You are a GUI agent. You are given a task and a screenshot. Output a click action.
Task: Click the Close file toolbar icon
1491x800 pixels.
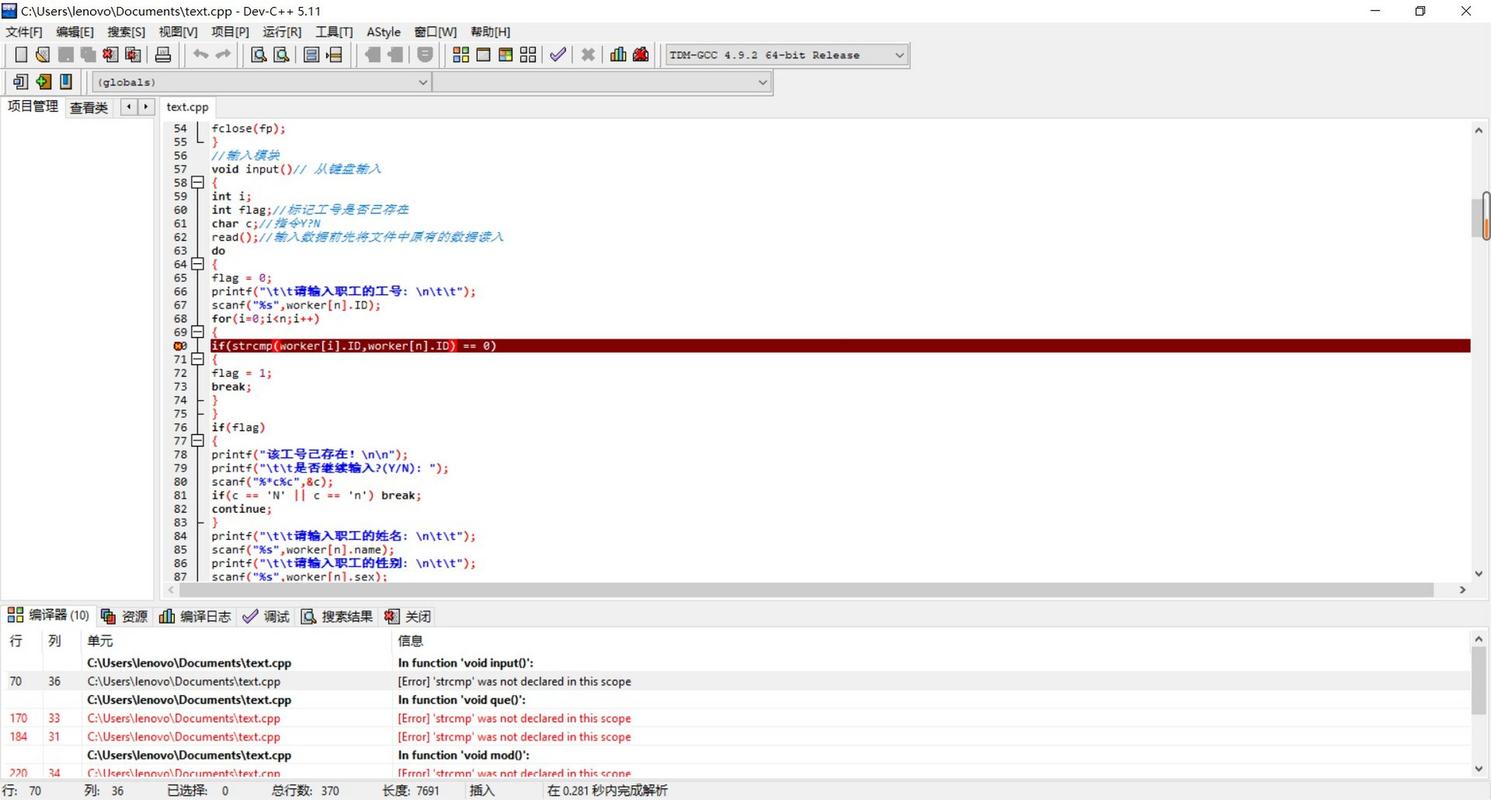110,55
